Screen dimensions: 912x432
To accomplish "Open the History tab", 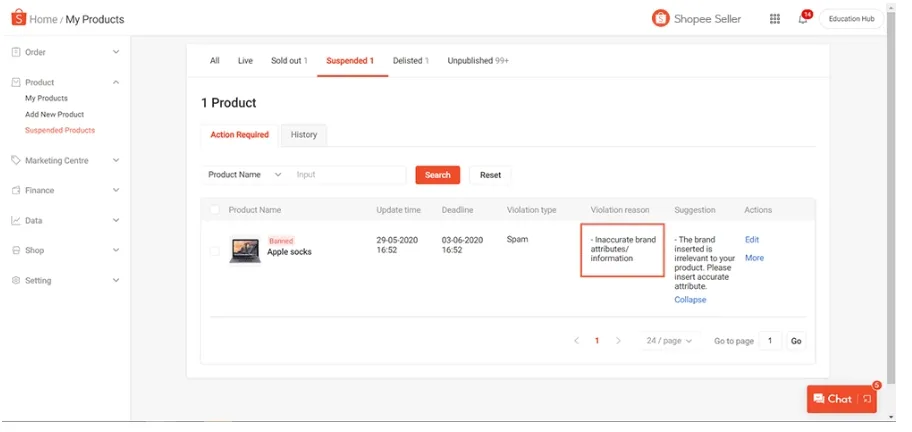I will coord(304,135).
